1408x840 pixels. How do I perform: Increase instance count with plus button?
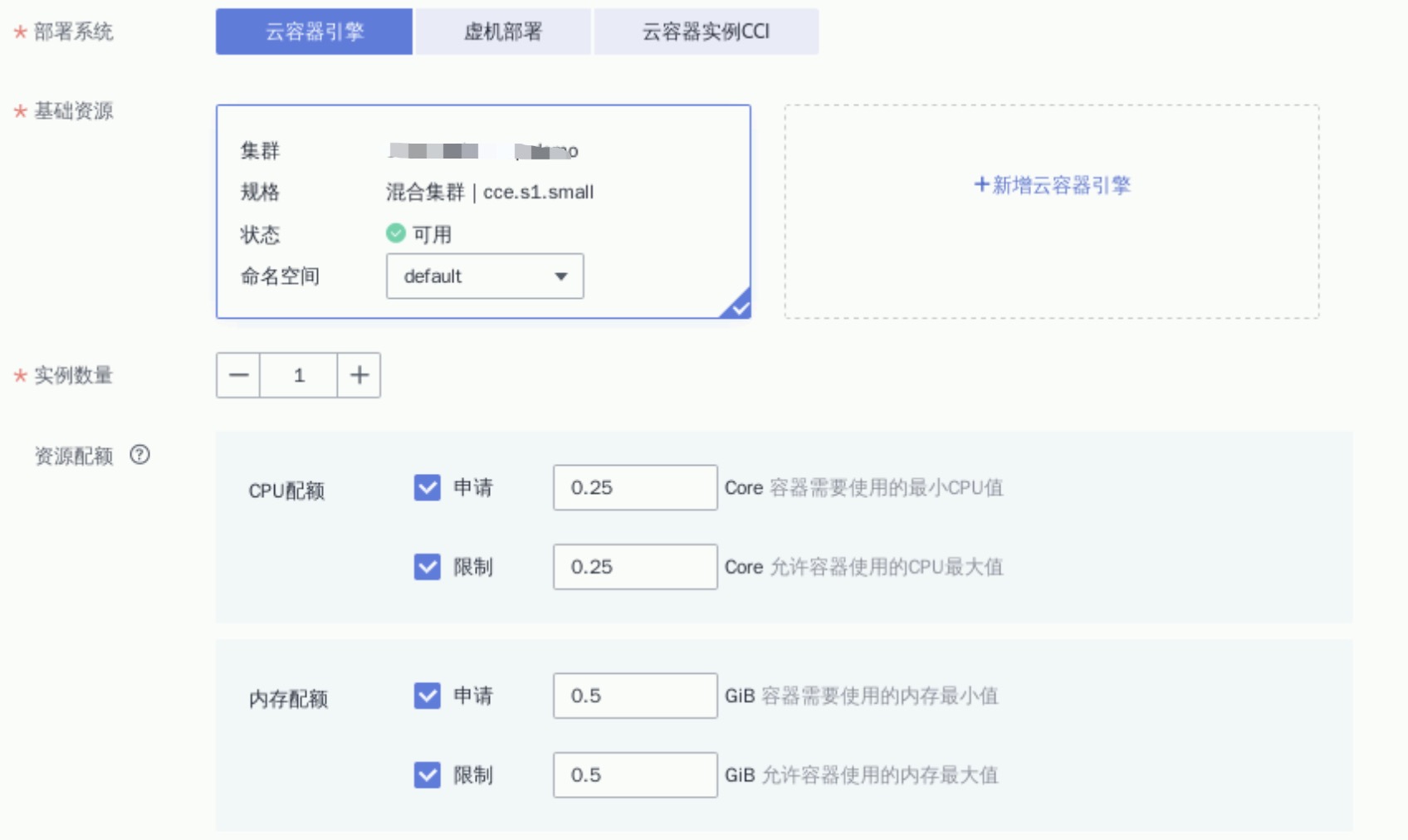tap(359, 375)
